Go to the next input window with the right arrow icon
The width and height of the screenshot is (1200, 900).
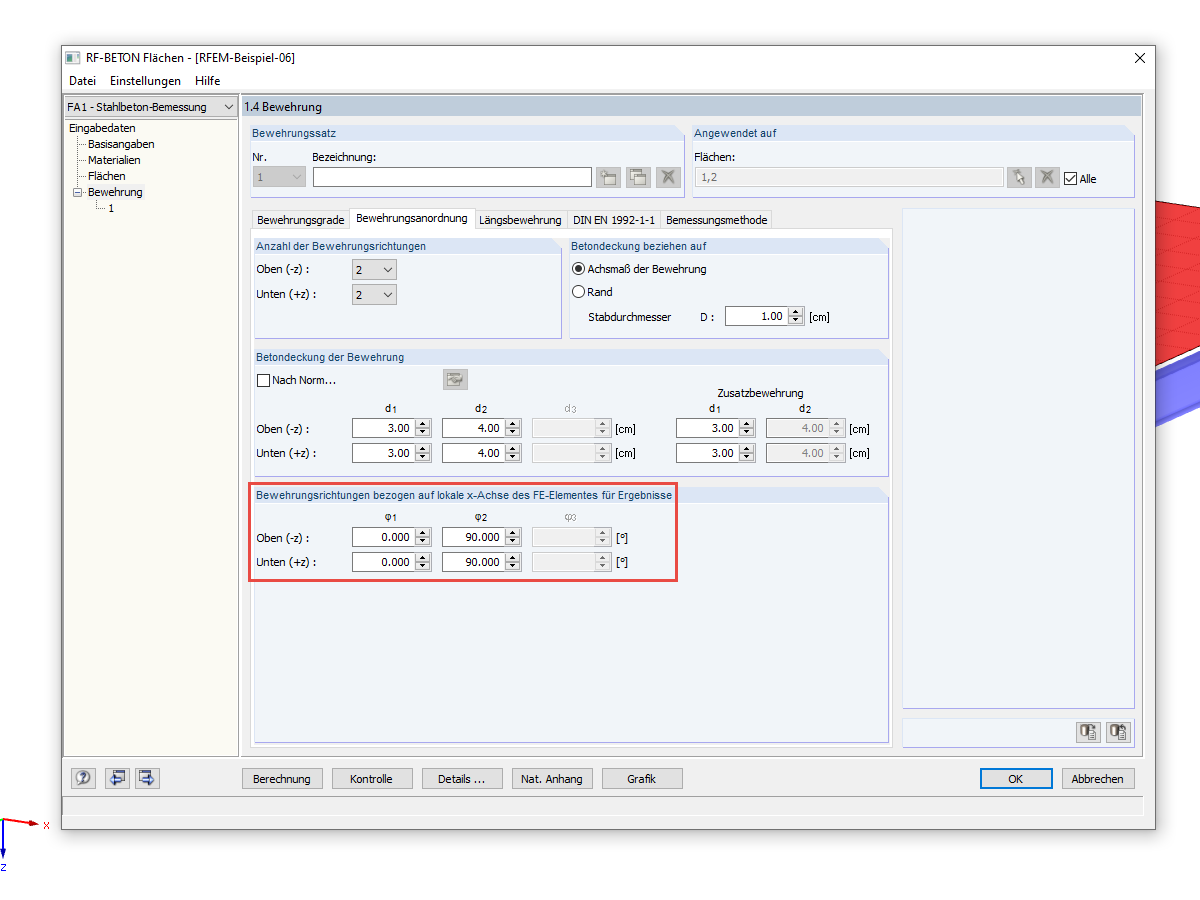pos(147,778)
